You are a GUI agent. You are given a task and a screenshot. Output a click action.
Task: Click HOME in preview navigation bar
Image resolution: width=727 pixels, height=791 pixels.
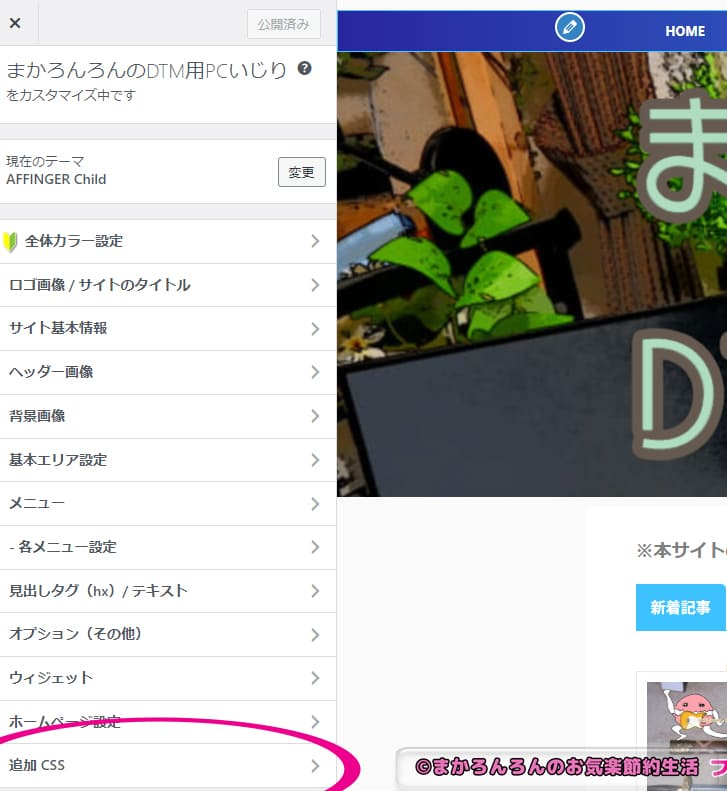(685, 31)
